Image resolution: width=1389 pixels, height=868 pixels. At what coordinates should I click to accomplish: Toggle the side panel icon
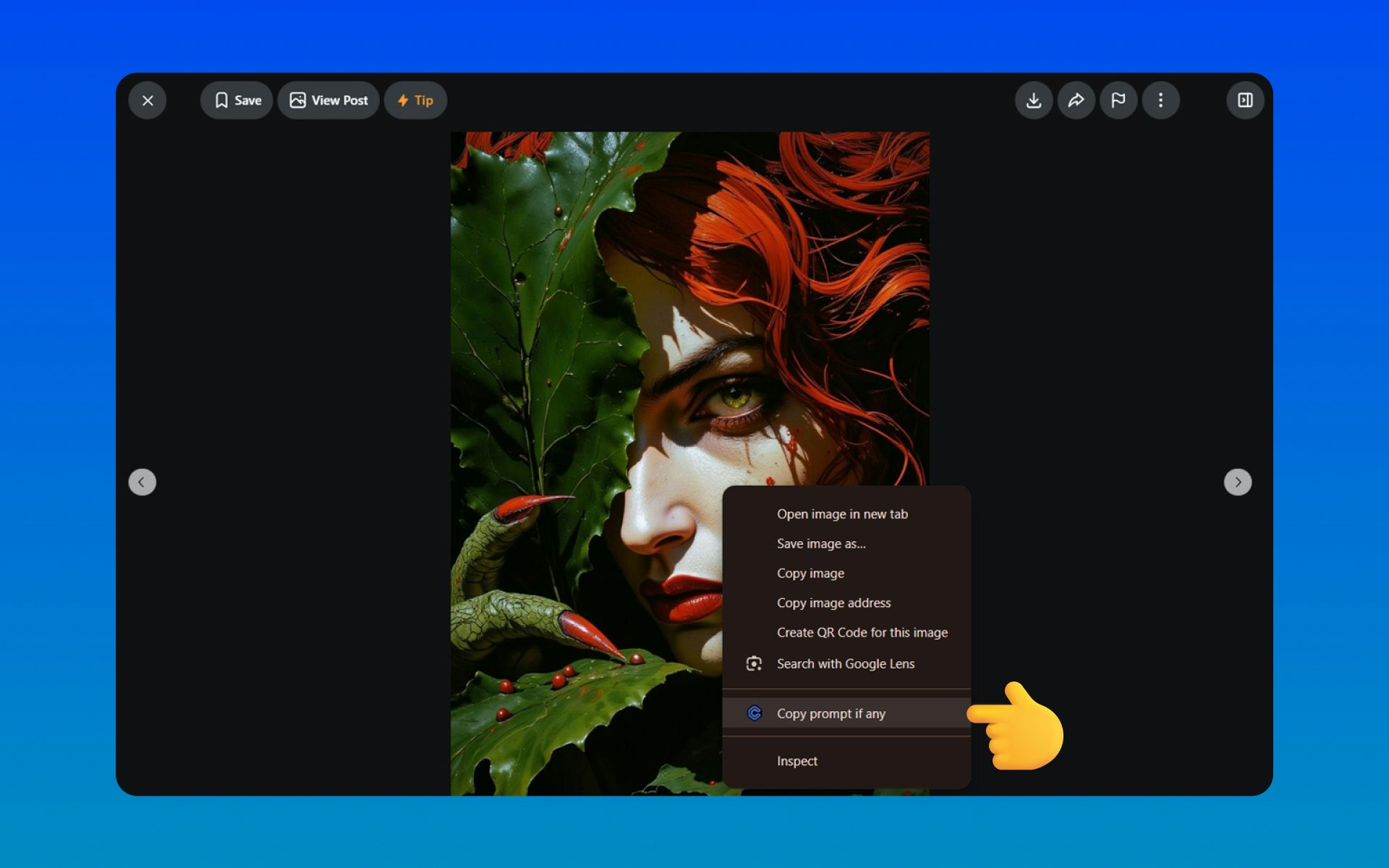coord(1245,101)
